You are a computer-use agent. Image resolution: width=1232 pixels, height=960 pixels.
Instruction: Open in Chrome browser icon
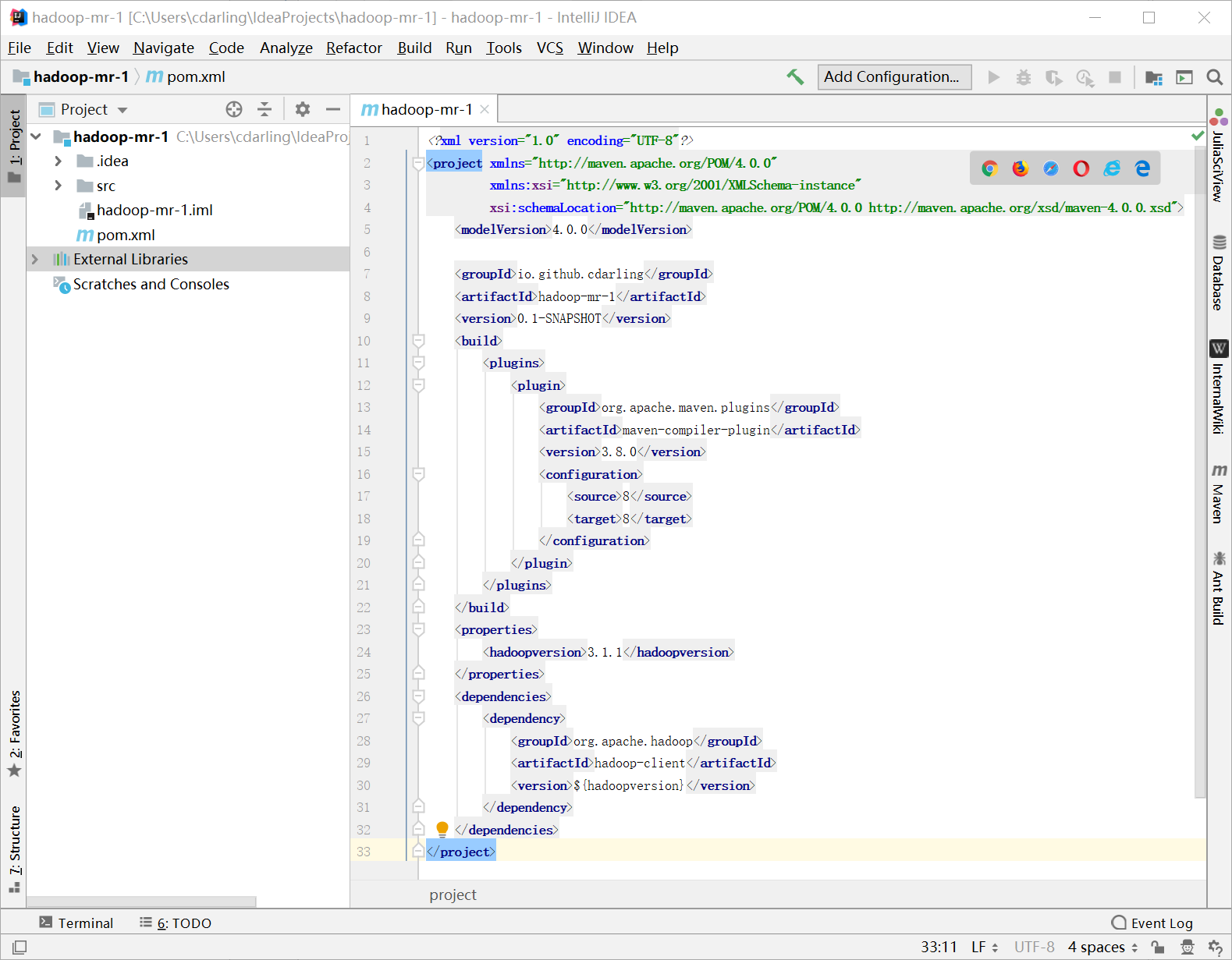click(x=989, y=168)
